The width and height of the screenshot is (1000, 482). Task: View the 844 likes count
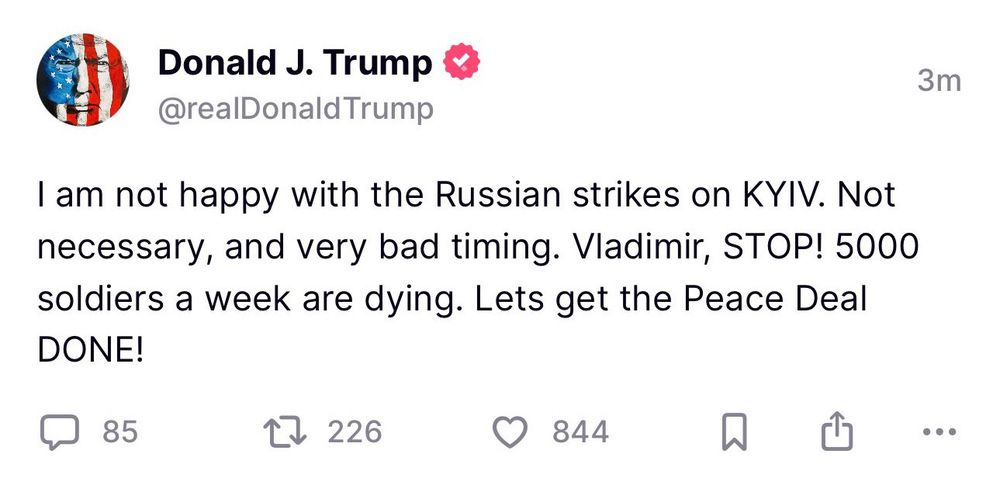tap(580, 432)
